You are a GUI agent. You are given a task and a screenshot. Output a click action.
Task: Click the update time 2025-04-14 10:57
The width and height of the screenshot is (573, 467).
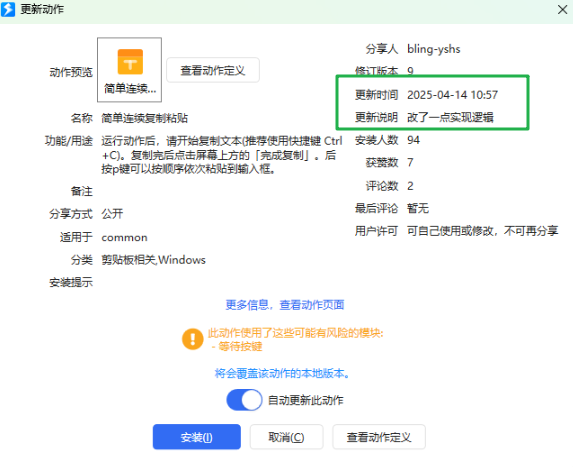click(x=452, y=95)
